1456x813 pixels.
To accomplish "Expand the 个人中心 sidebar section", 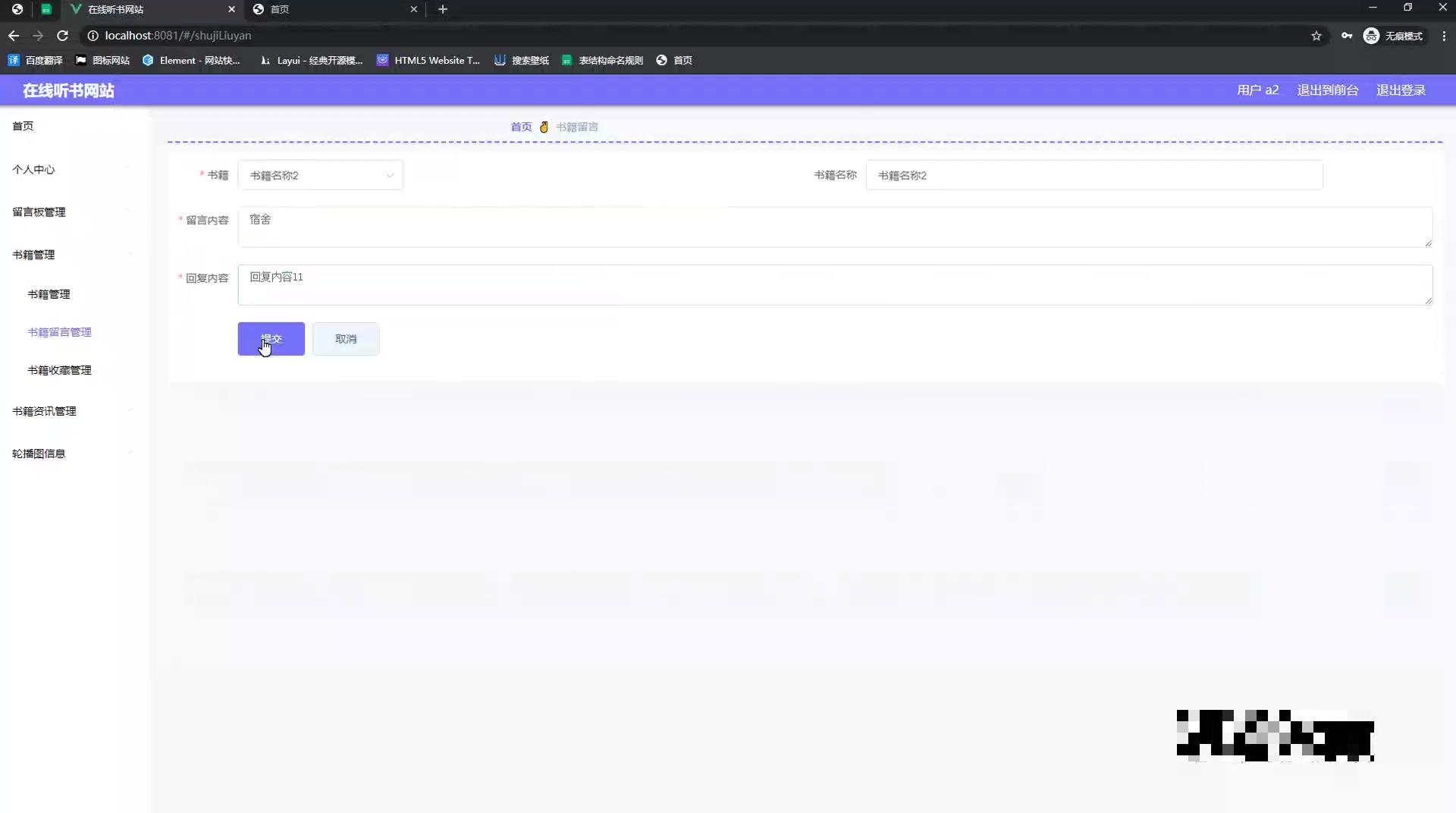I will (x=33, y=170).
